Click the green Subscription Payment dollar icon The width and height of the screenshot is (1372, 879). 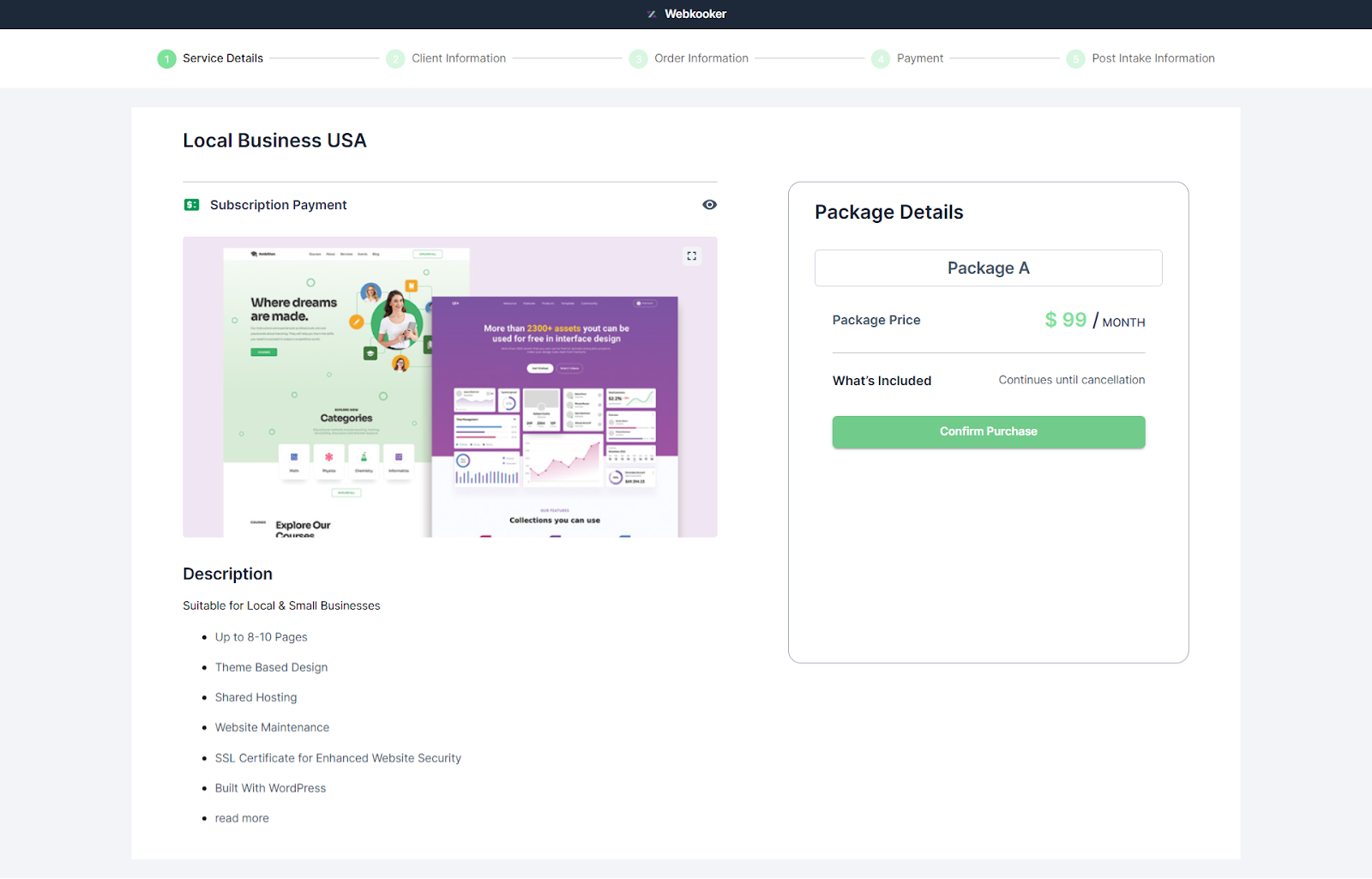point(190,204)
